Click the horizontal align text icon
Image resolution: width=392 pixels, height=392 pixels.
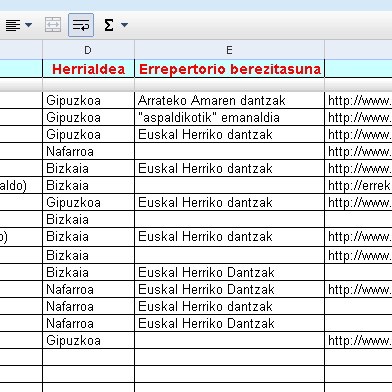pos(13,25)
